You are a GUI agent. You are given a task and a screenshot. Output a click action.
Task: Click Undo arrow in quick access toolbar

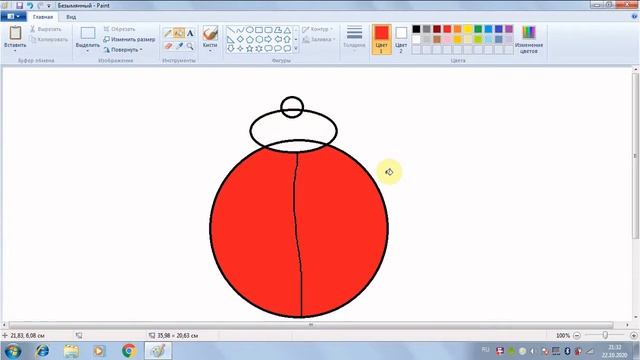tap(30, 6)
